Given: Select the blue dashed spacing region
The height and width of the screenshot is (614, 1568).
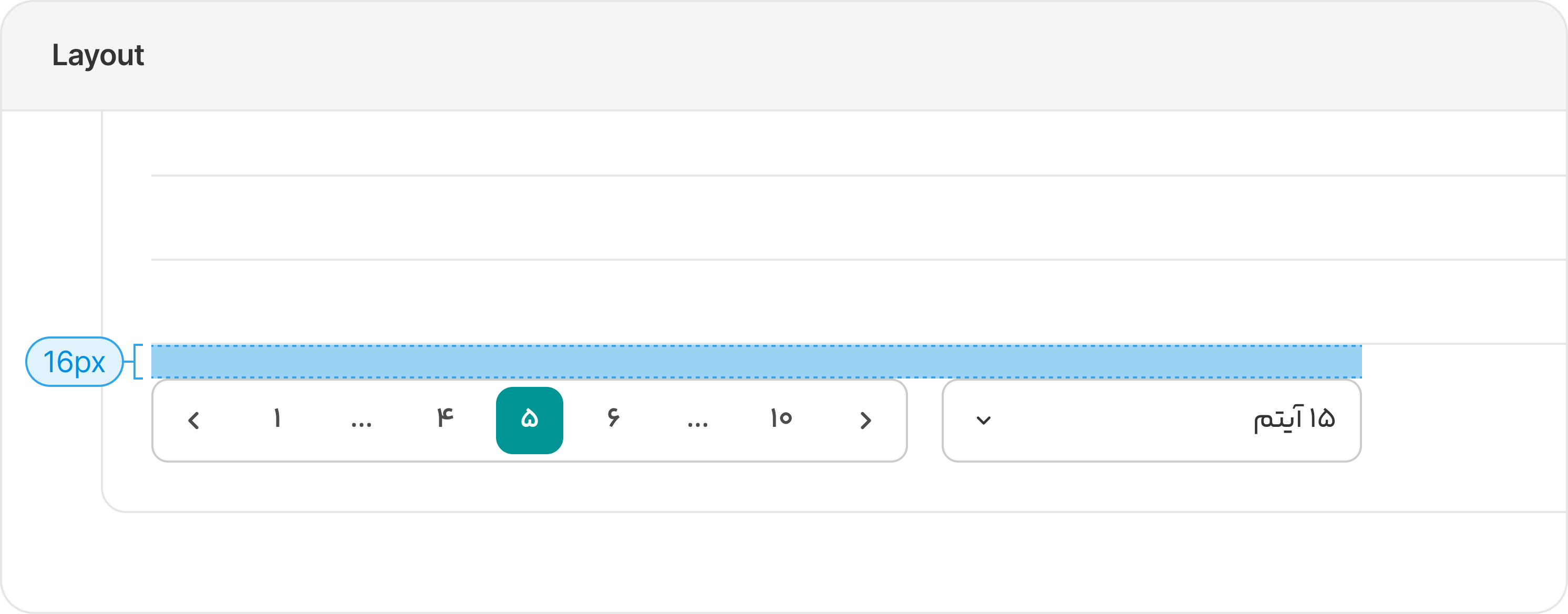Looking at the screenshot, I should pos(756,362).
